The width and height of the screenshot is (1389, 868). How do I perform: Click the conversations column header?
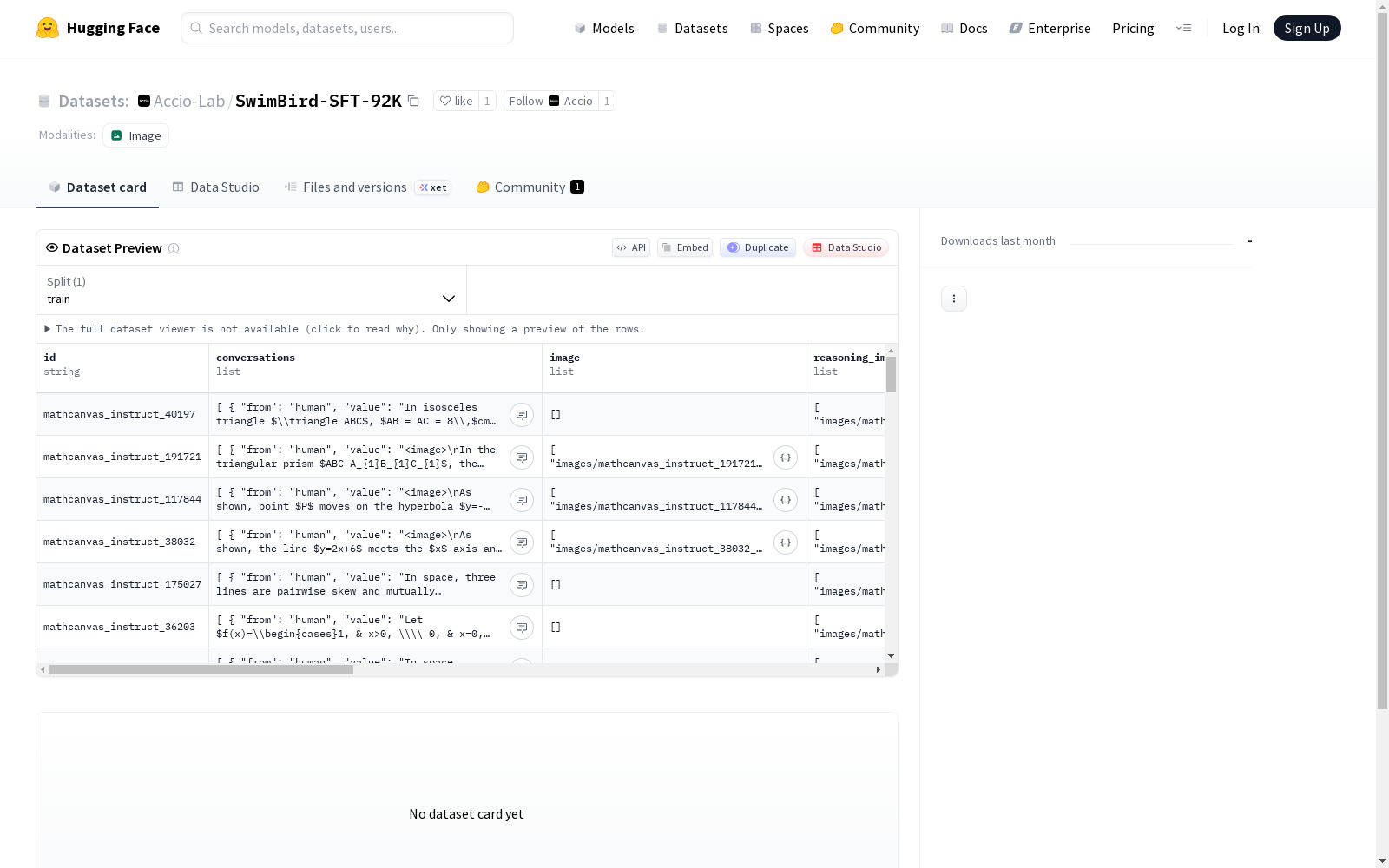pyautogui.click(x=375, y=368)
